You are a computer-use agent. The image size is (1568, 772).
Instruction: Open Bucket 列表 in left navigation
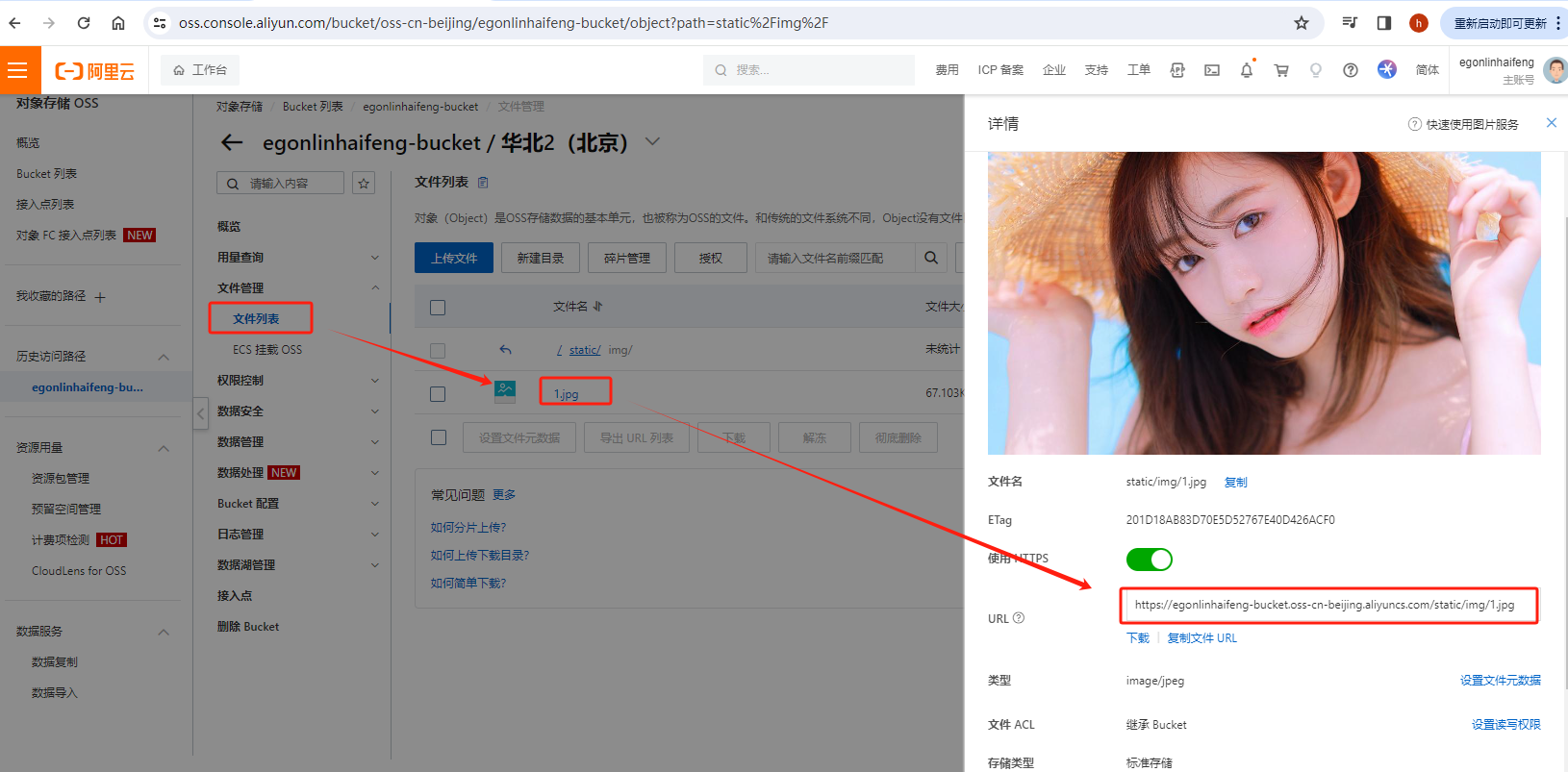[46, 174]
